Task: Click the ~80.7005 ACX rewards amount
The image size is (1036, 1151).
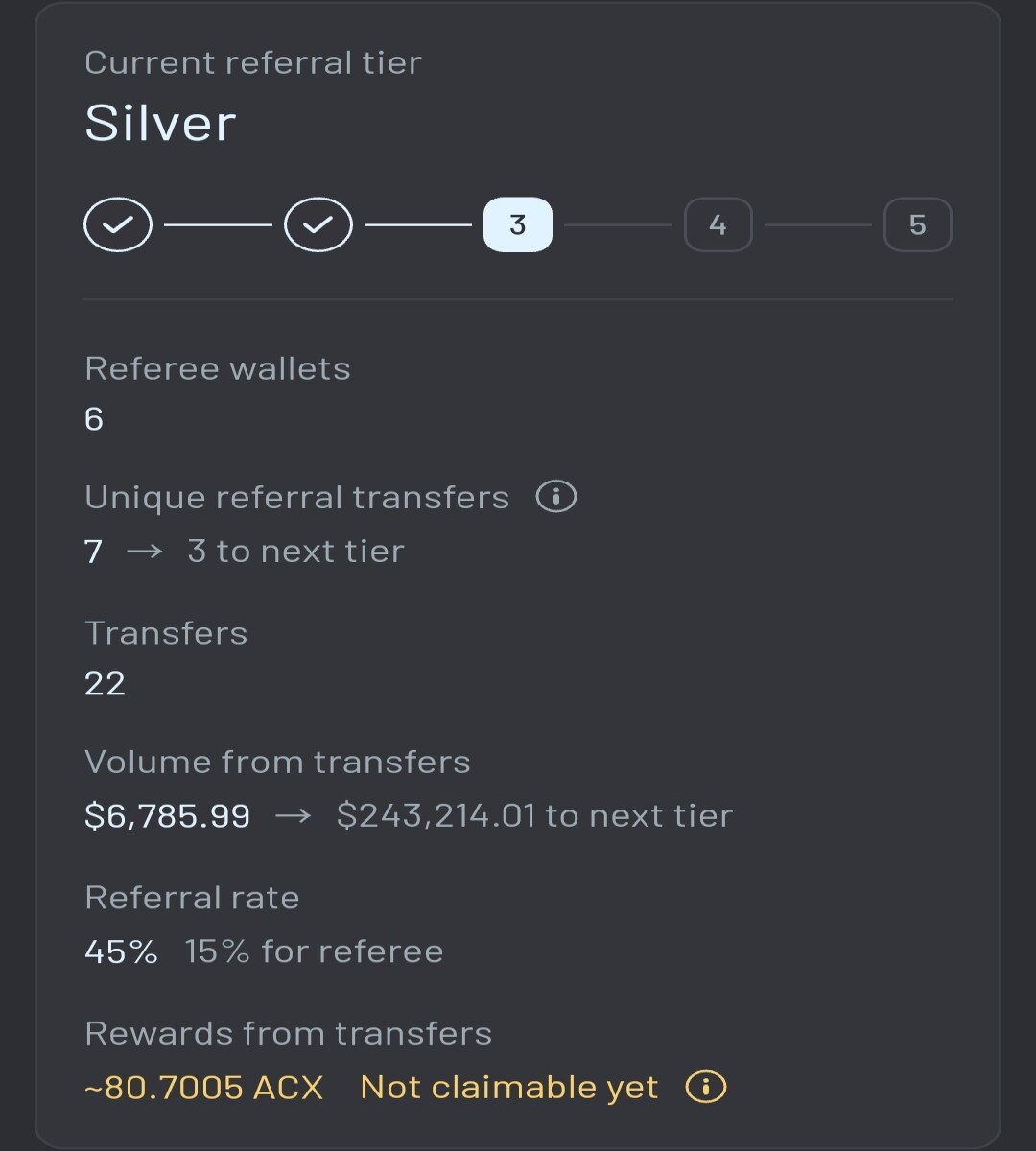Action: (204, 1088)
